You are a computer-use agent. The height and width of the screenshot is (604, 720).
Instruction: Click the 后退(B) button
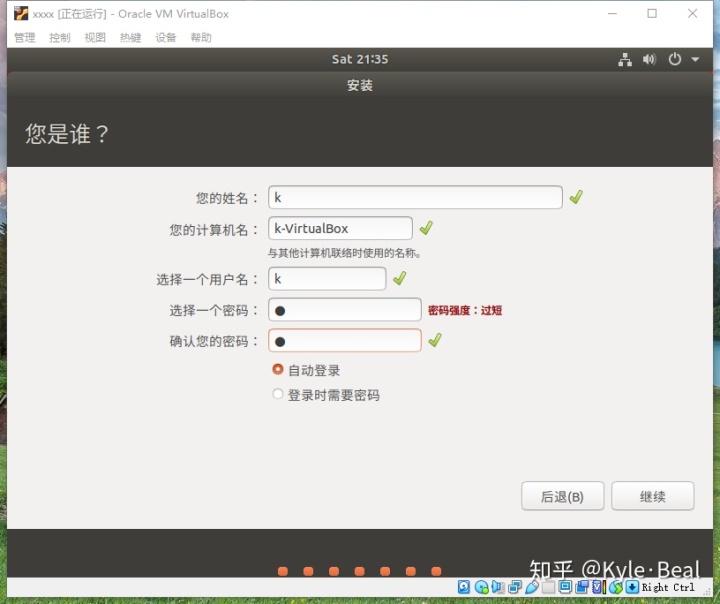[562, 496]
